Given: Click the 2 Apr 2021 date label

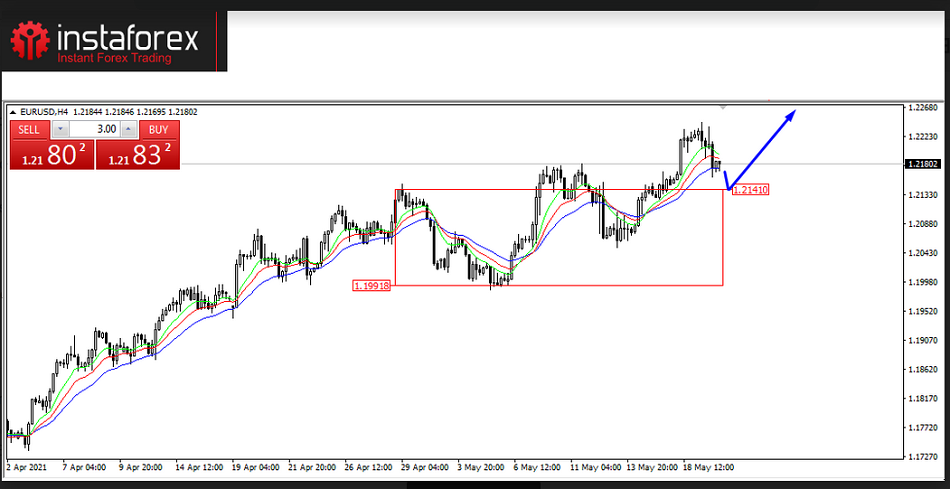Looking at the screenshot, I should [27, 466].
